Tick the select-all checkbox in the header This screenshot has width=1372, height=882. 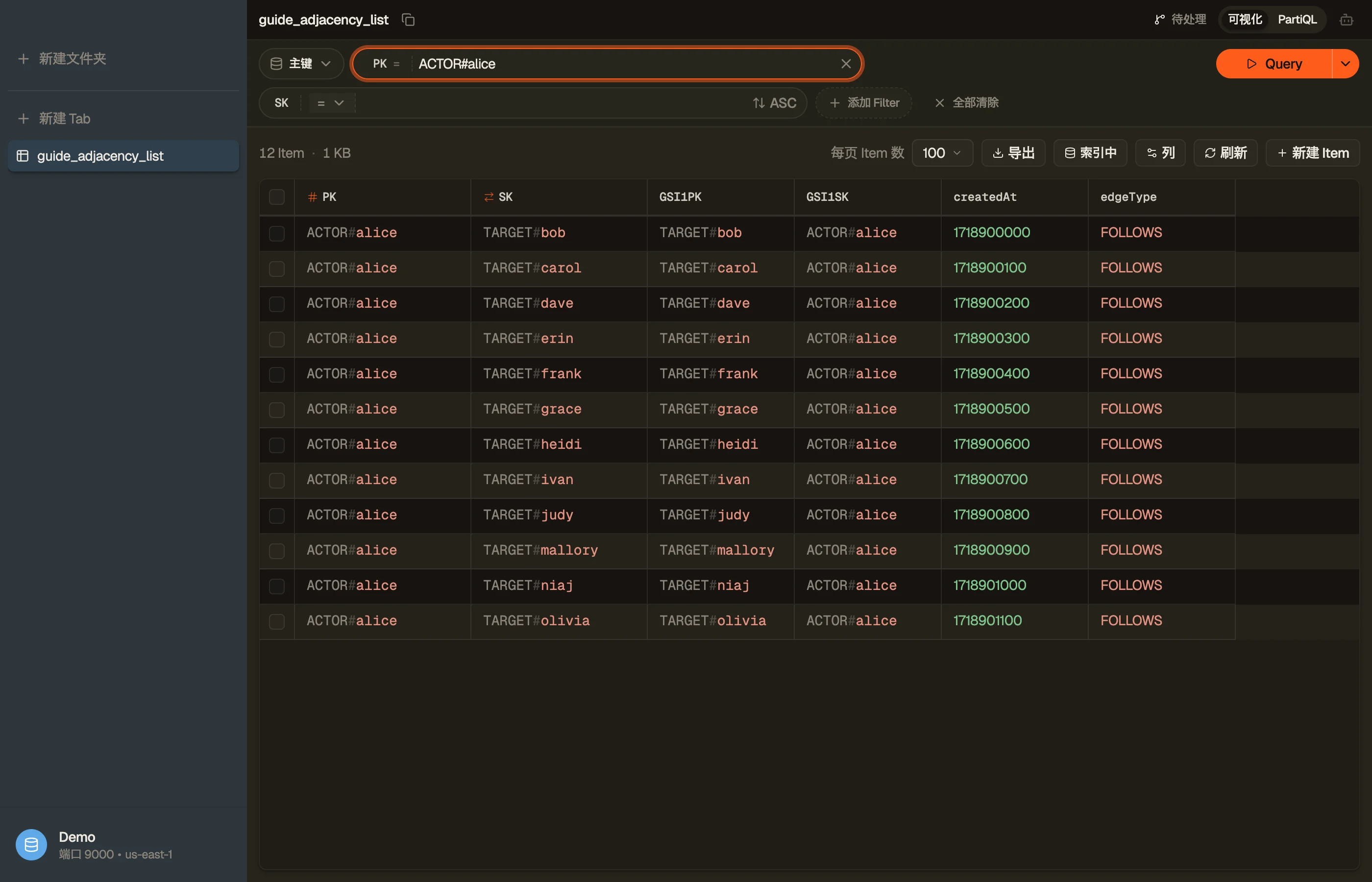click(x=276, y=197)
